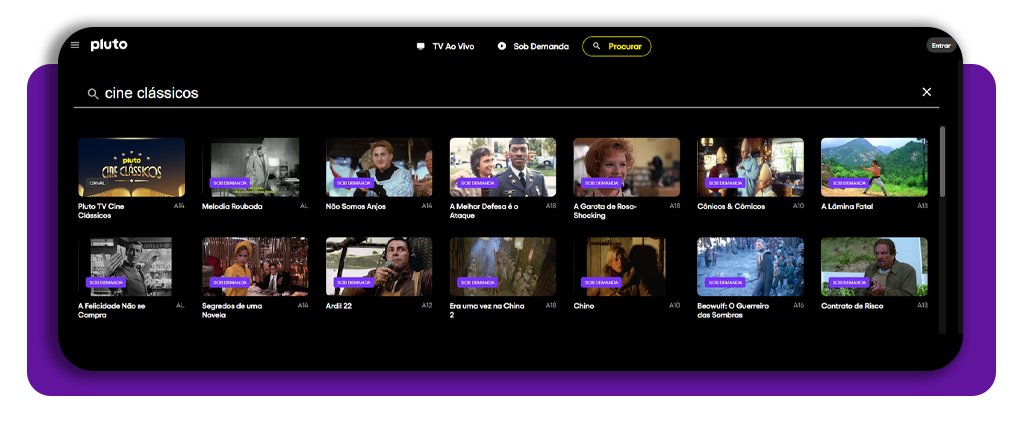Open Melodia Roubada thumbnail

click(255, 167)
